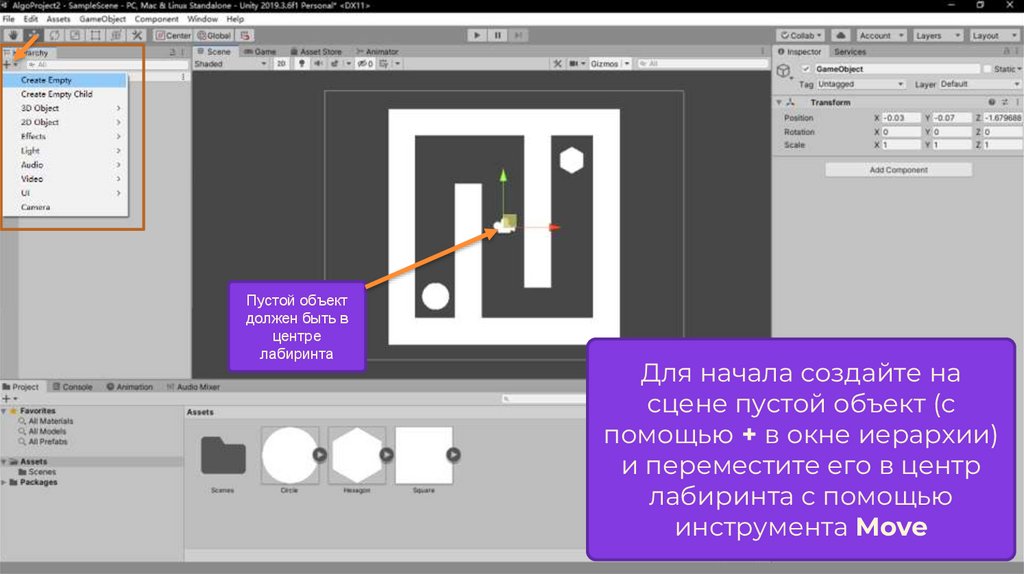Enable the Static checkbox

(988, 69)
